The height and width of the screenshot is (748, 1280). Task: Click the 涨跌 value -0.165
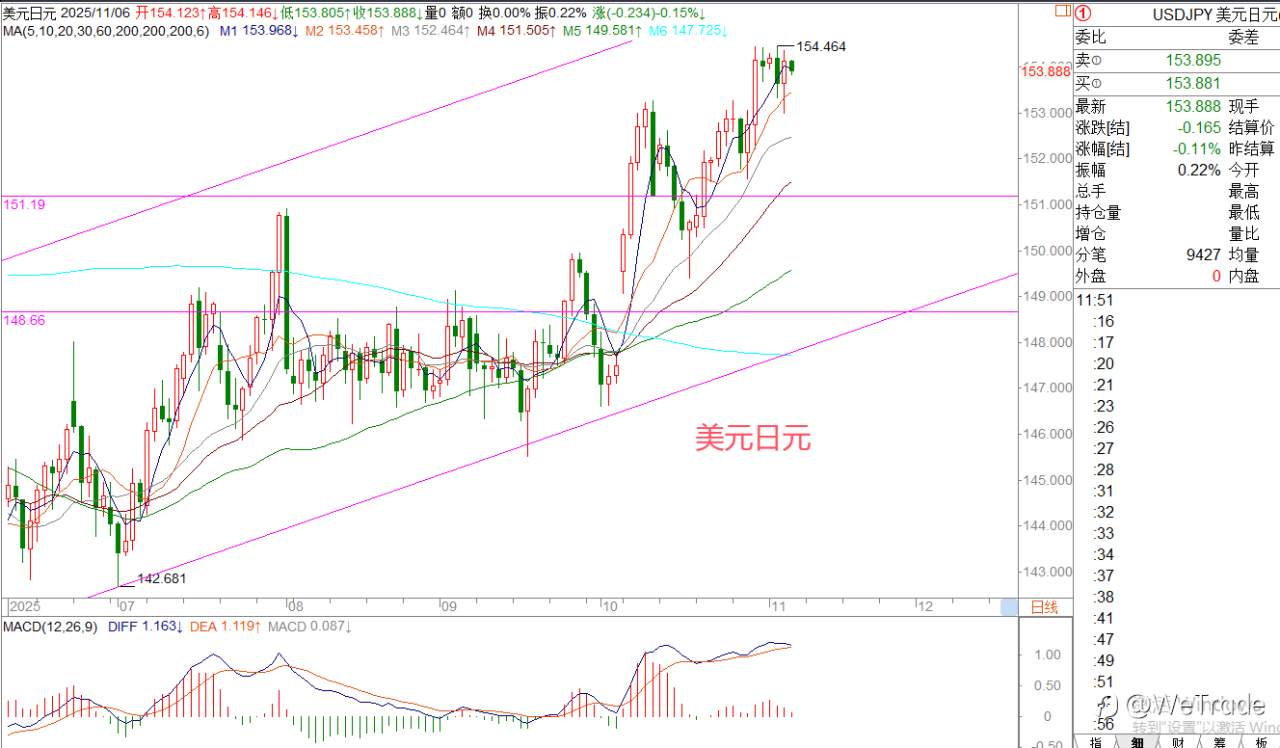click(1198, 128)
